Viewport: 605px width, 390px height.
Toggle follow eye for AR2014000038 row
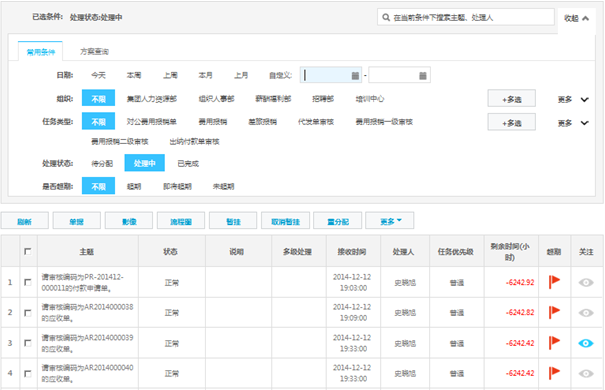(x=586, y=312)
